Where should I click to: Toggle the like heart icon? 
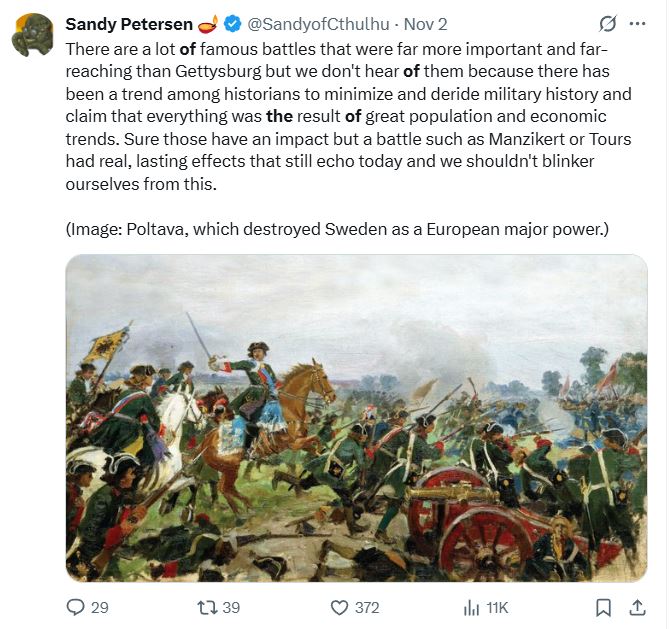point(339,607)
